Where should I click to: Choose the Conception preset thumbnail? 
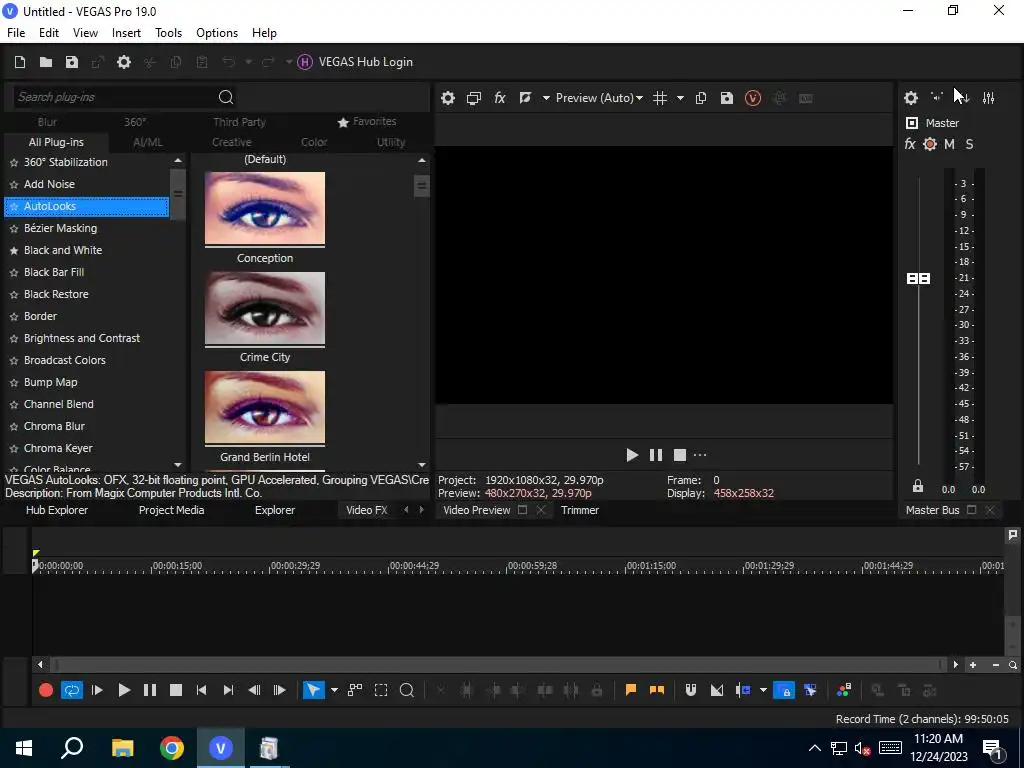(264, 209)
